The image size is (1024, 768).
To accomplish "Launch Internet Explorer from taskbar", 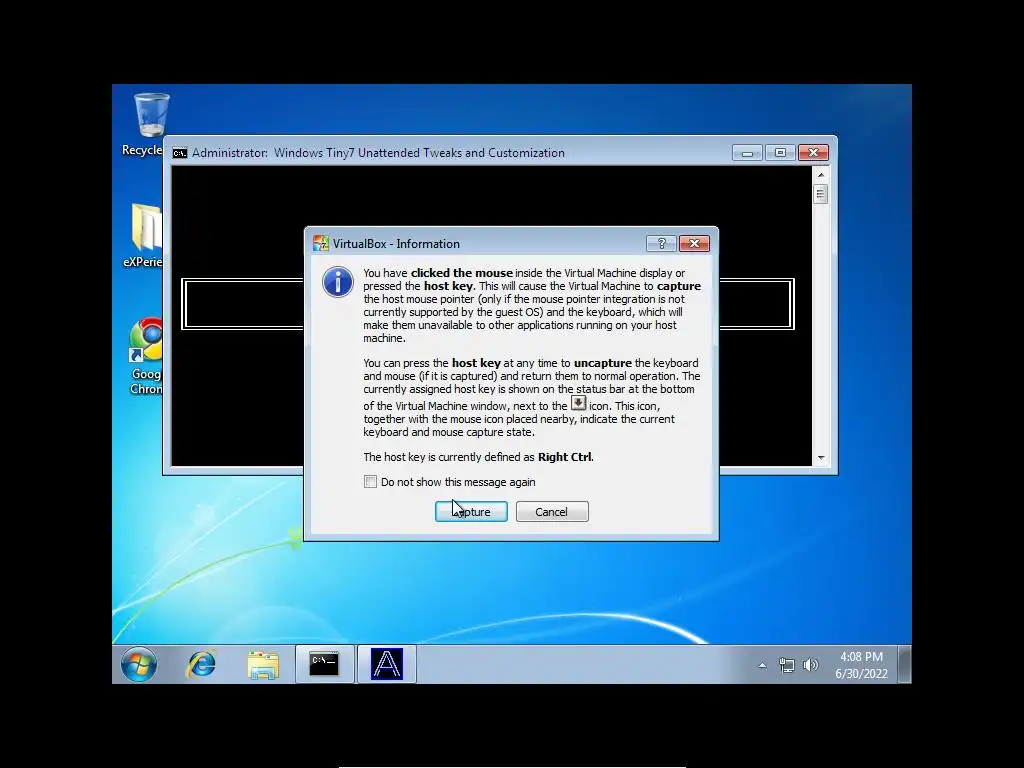I will click(x=201, y=665).
